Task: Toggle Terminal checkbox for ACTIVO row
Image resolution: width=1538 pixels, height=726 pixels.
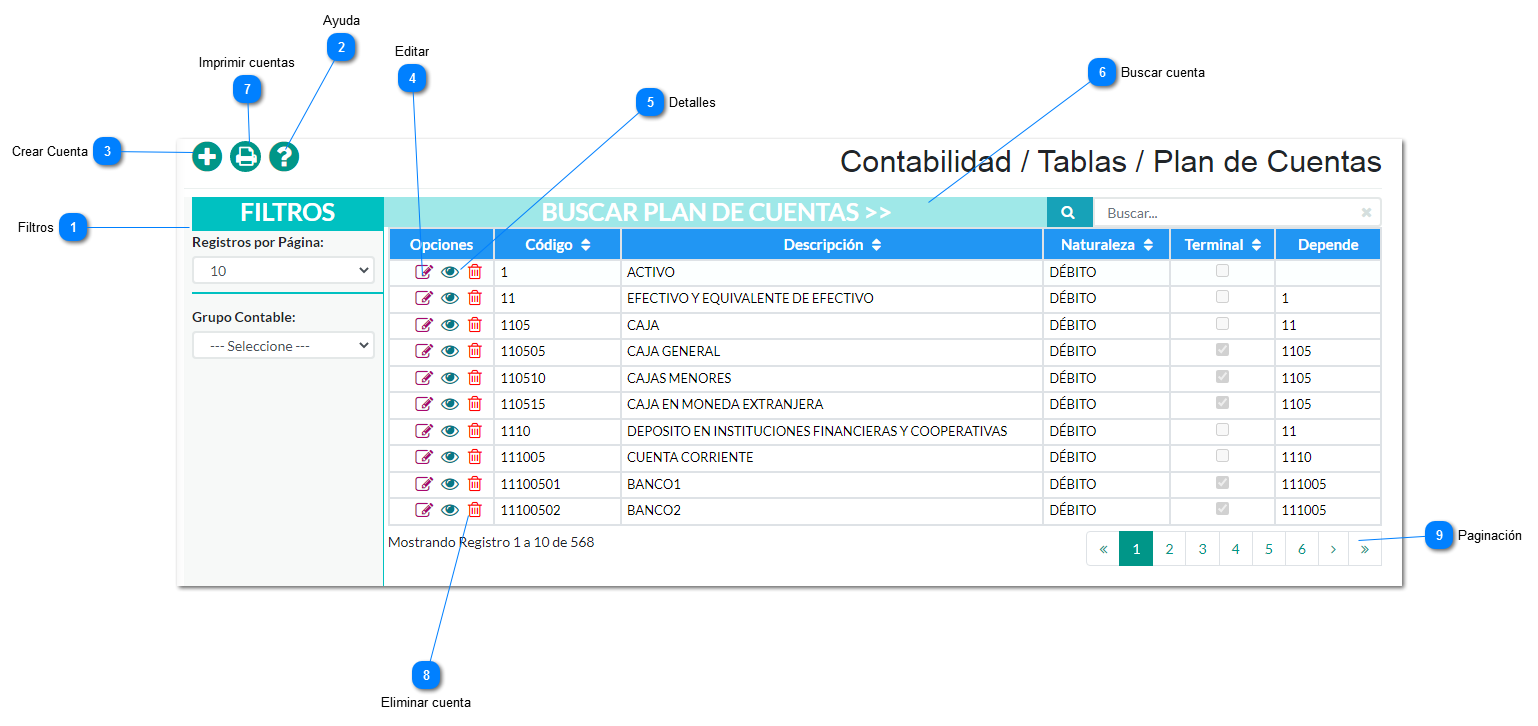Action: coord(1222,270)
